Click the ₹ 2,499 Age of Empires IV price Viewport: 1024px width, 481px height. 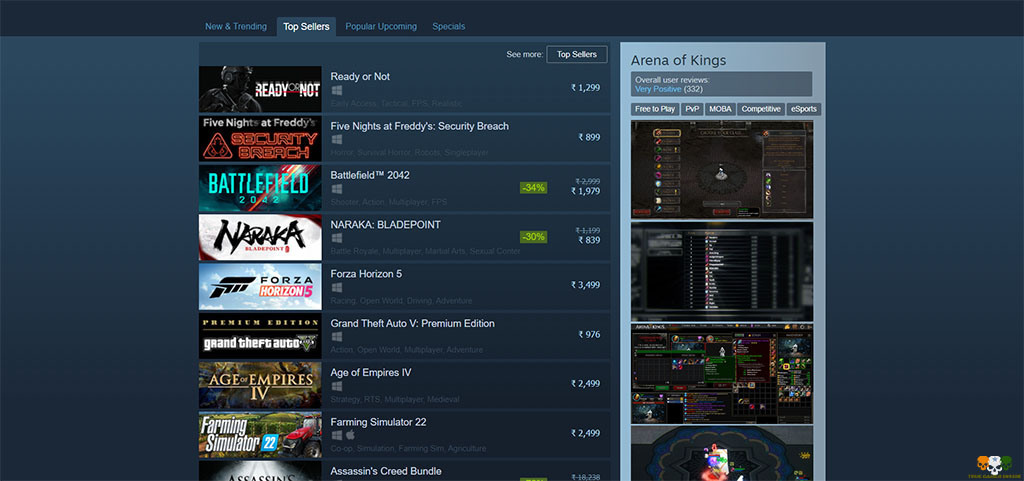point(585,384)
